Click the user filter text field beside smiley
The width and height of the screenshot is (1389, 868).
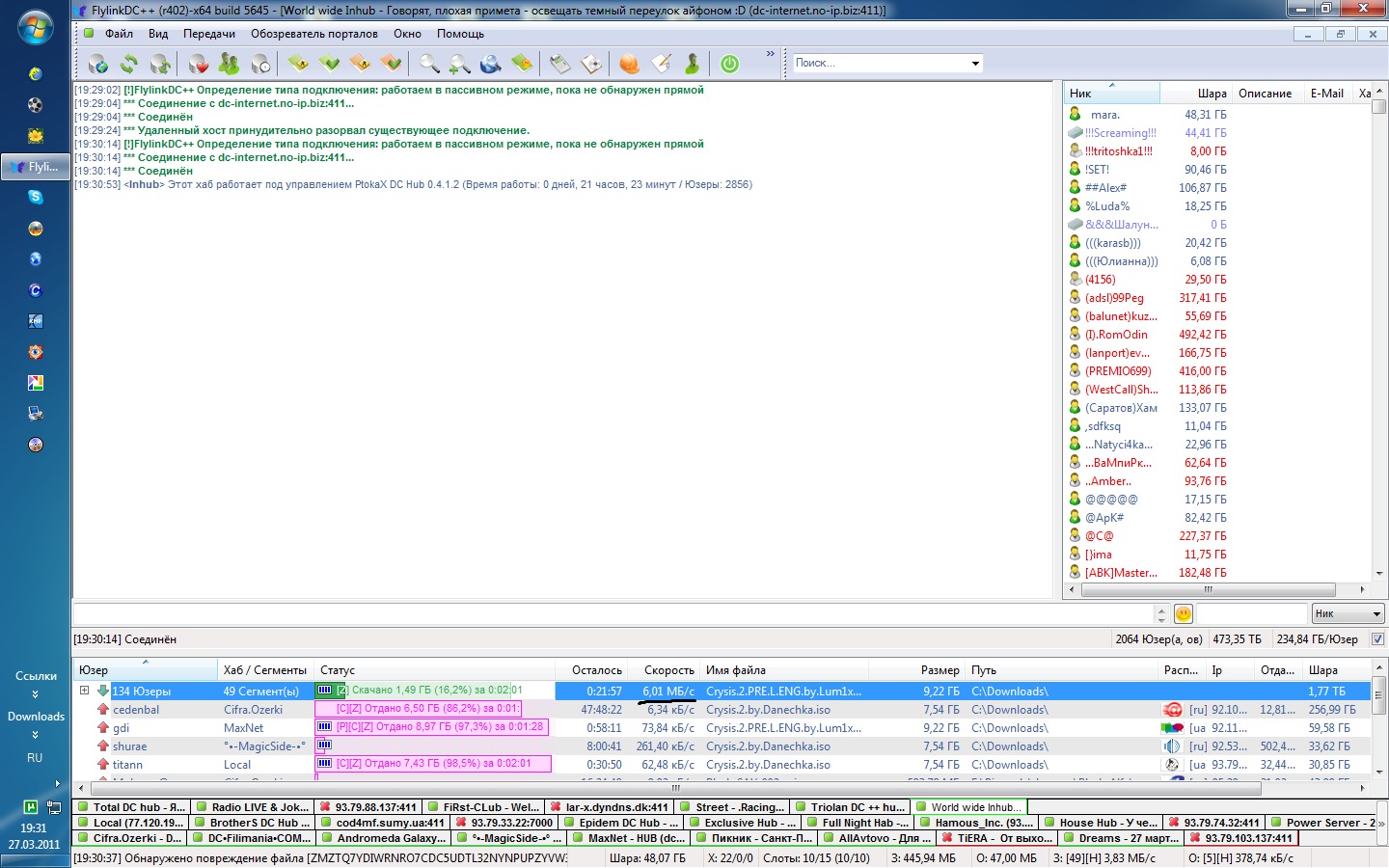[x=1251, y=614]
